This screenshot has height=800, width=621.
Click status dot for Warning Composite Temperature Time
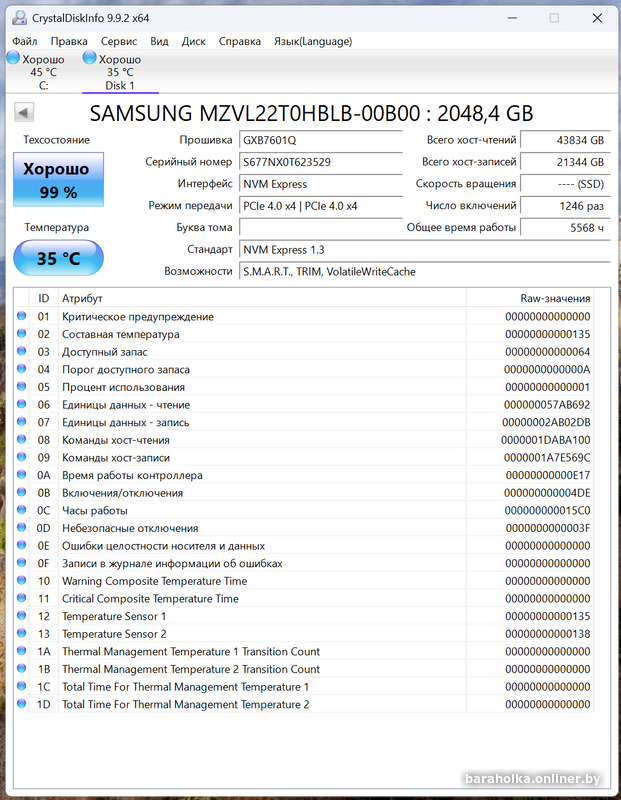point(21,580)
